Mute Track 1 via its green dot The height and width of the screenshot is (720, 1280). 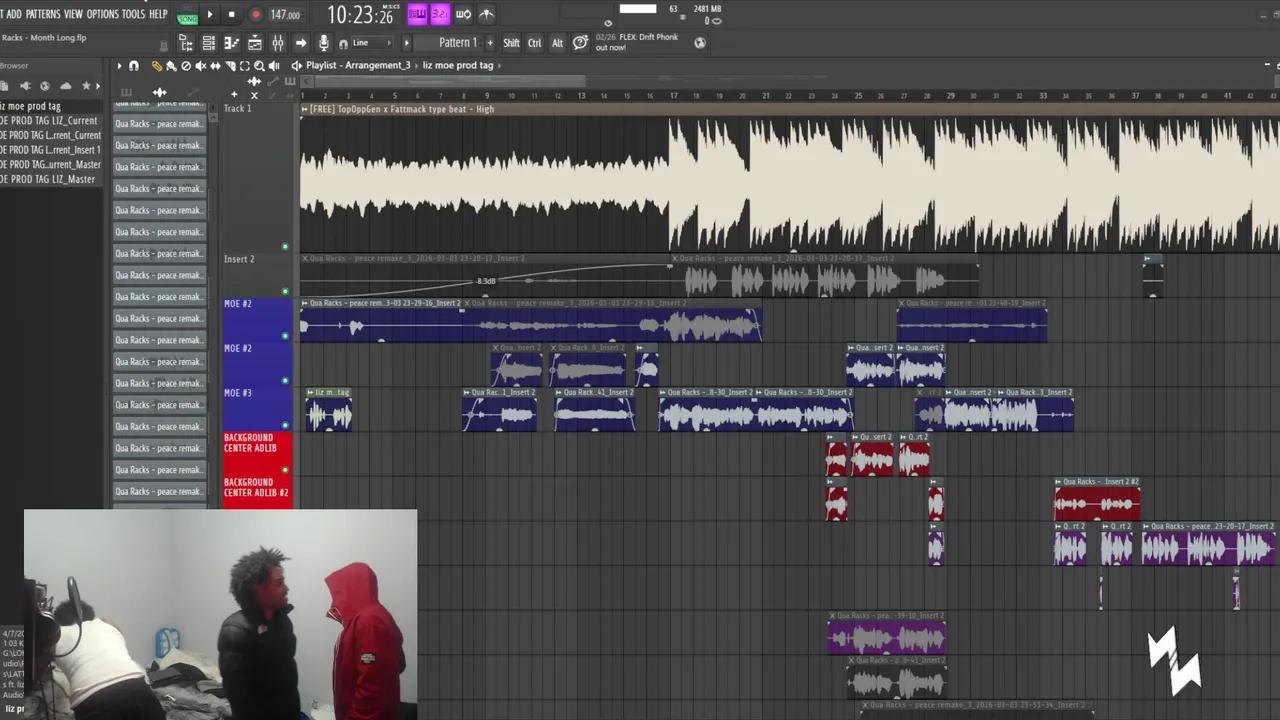coord(285,247)
